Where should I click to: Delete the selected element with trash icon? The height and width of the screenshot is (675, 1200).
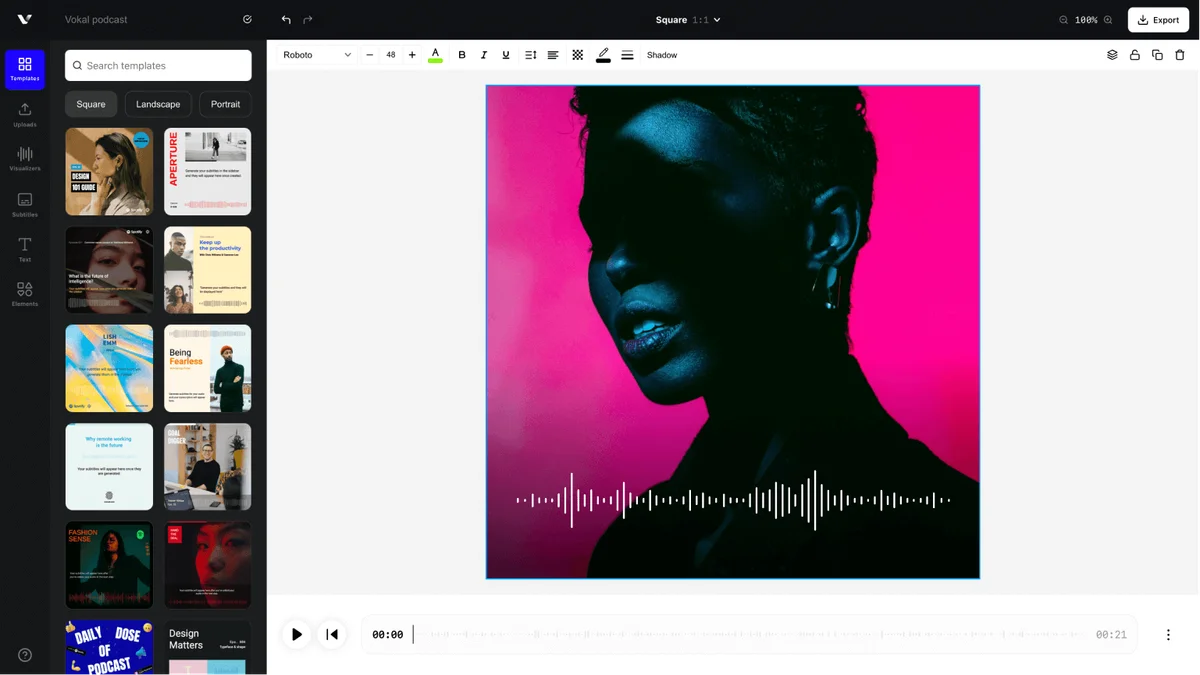(x=1180, y=55)
